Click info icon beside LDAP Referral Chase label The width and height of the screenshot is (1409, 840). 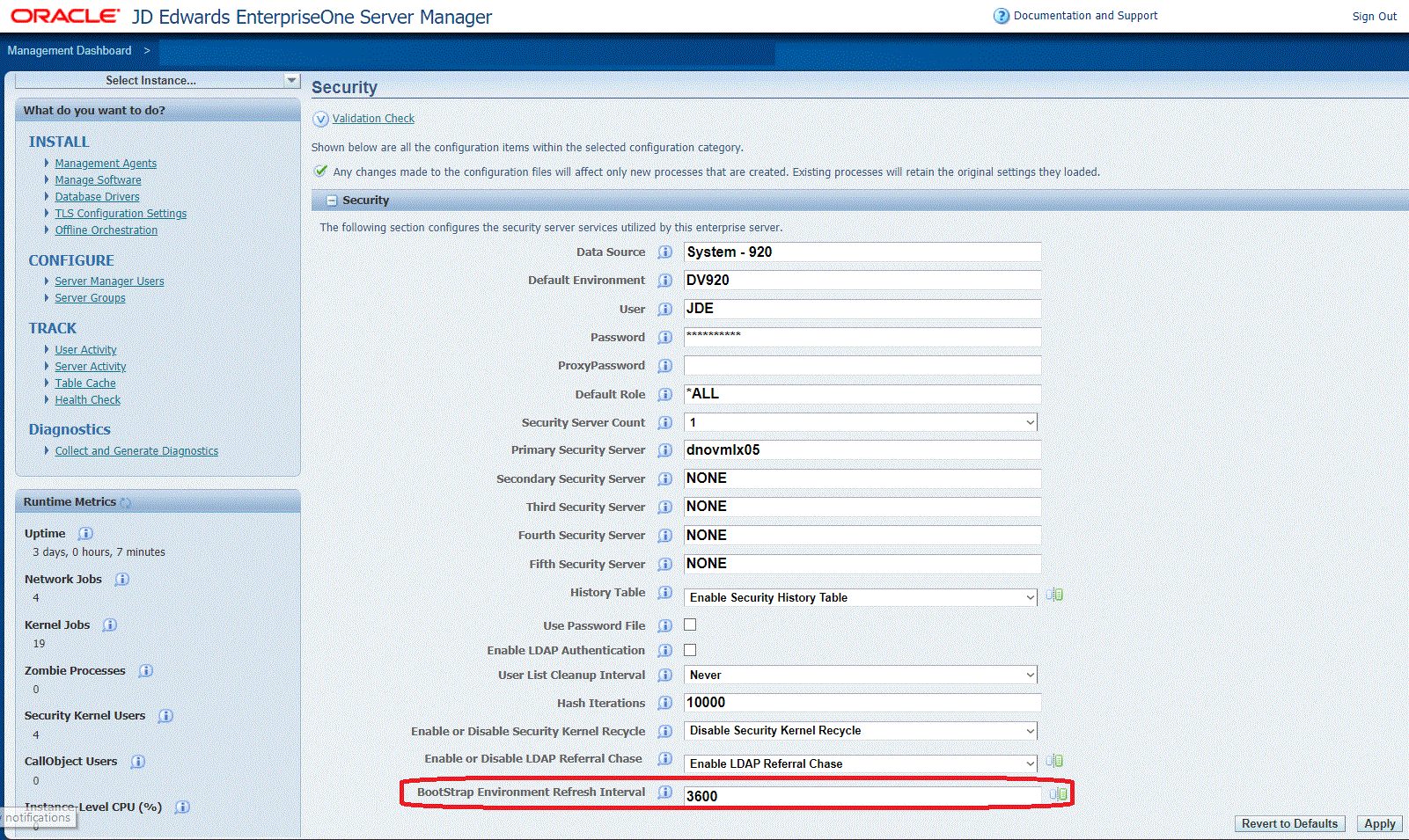tap(665, 759)
